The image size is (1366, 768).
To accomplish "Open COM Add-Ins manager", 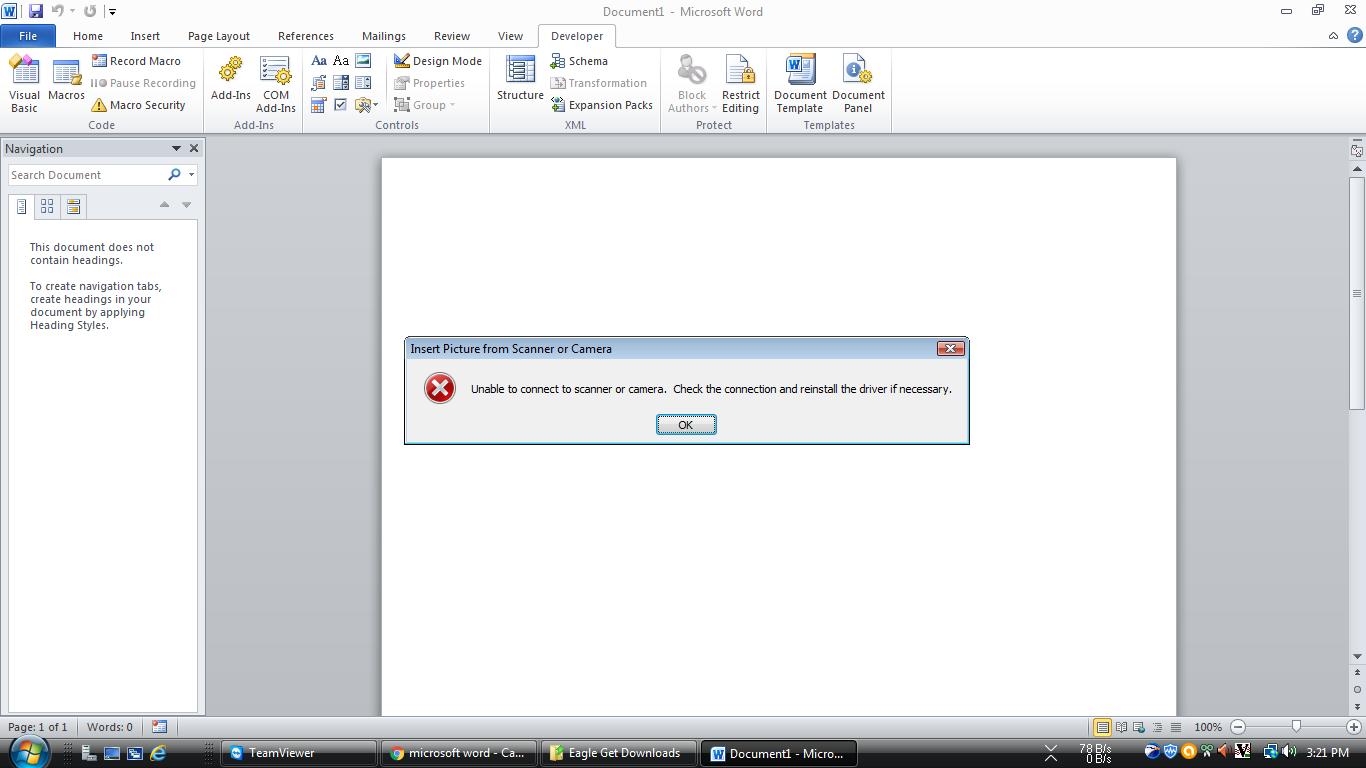I will [275, 85].
